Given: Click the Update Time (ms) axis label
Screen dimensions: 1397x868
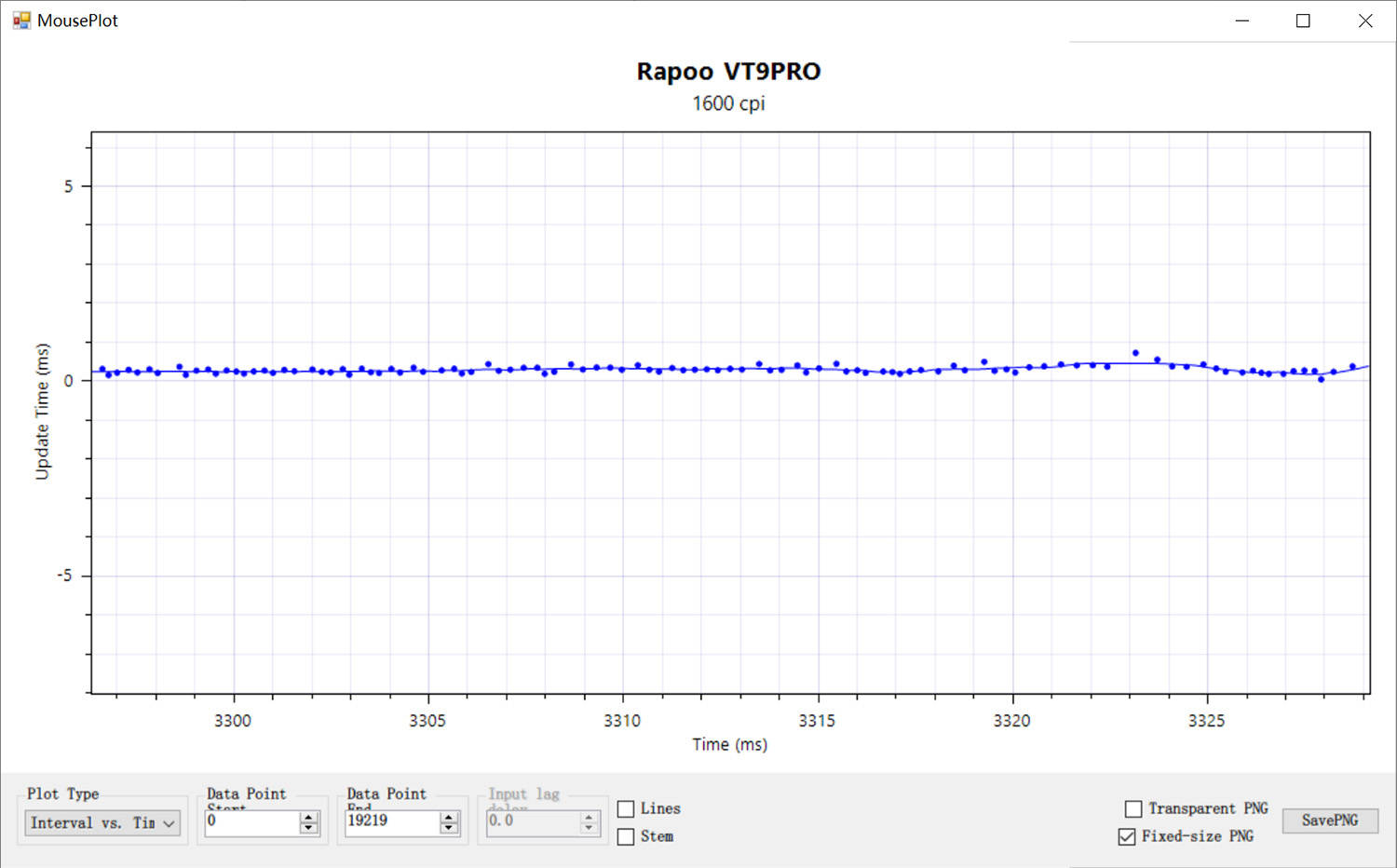Looking at the screenshot, I should tap(42, 412).
